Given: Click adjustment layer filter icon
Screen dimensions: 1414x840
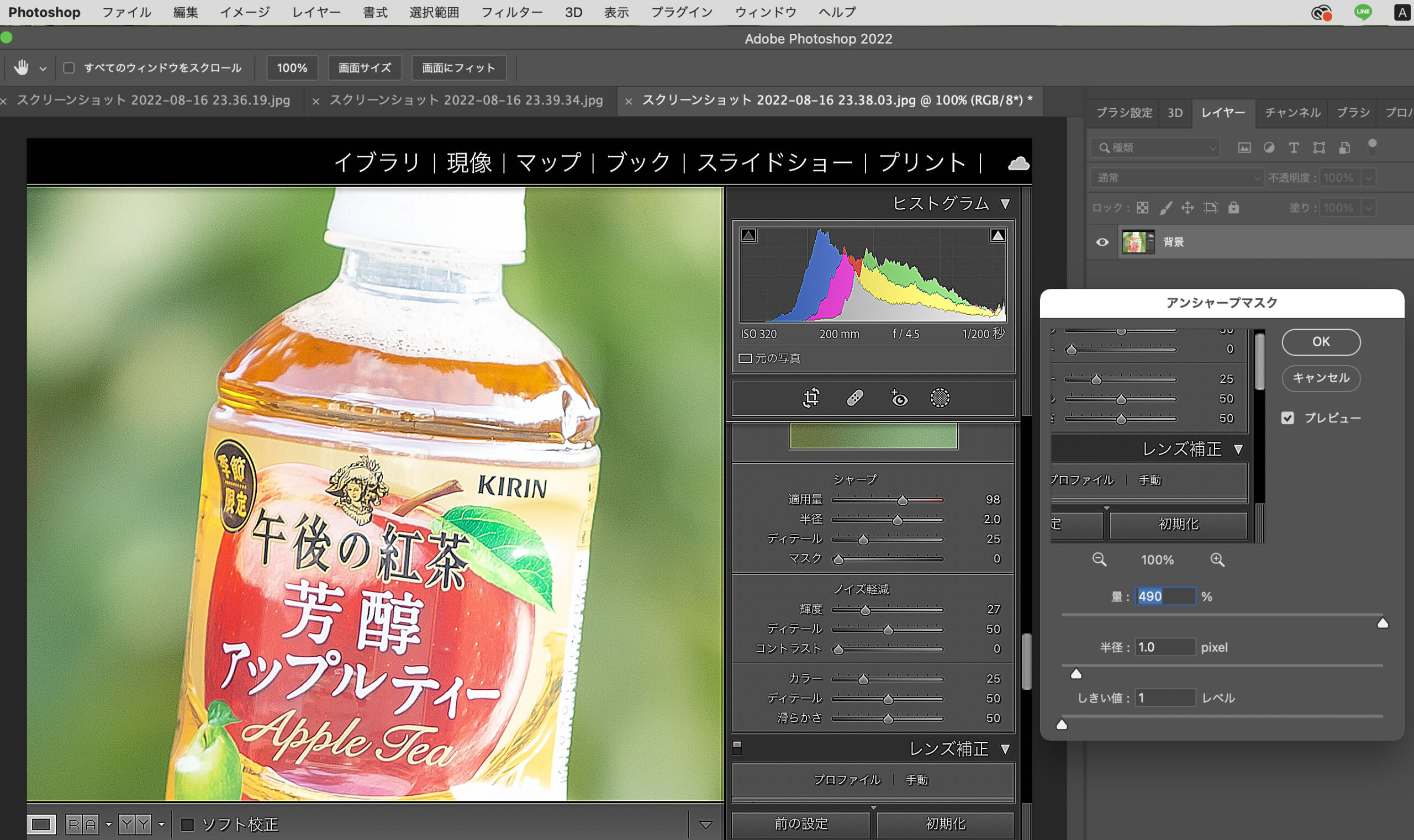Looking at the screenshot, I should (x=1269, y=148).
